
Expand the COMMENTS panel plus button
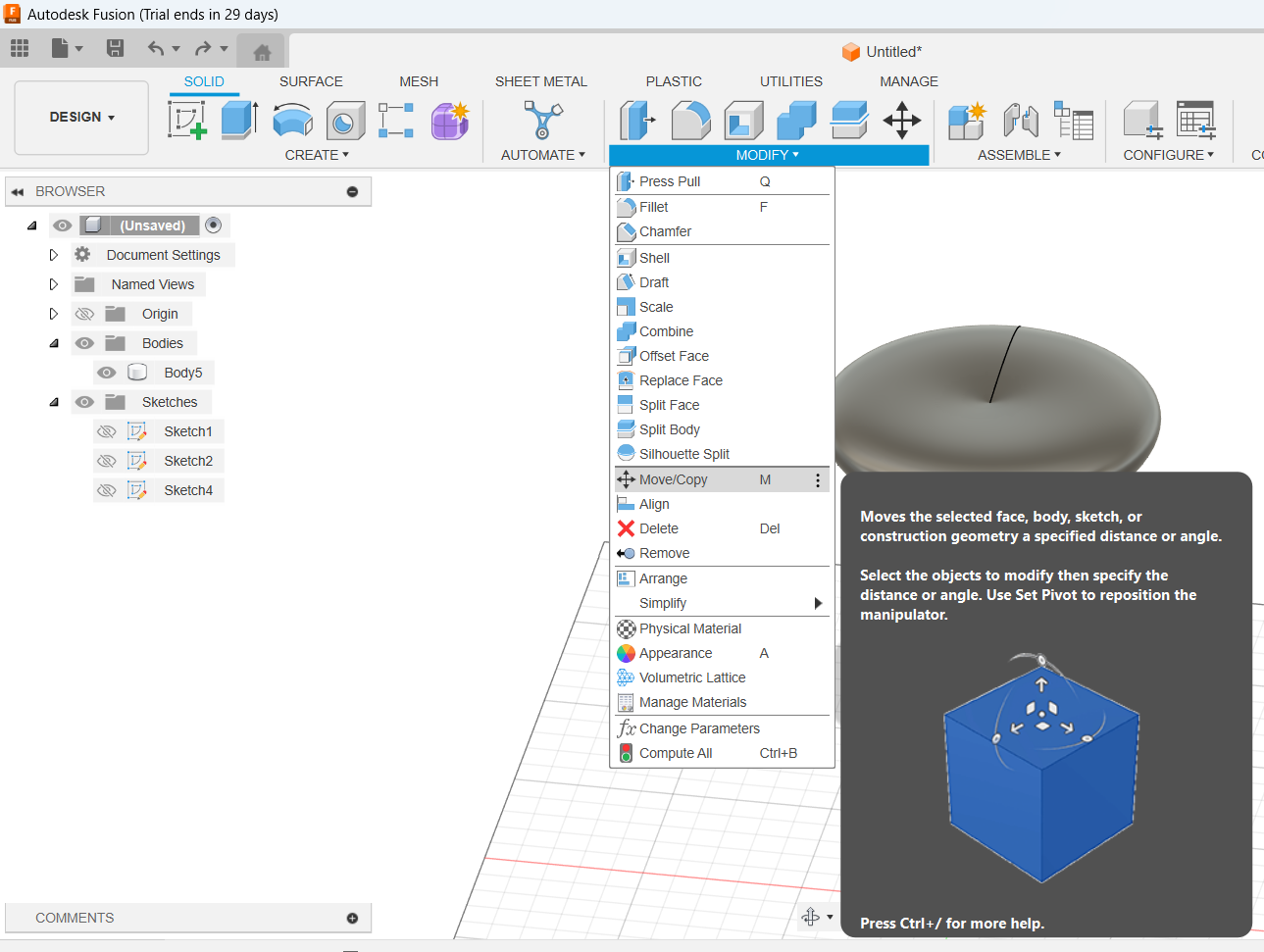[352, 918]
